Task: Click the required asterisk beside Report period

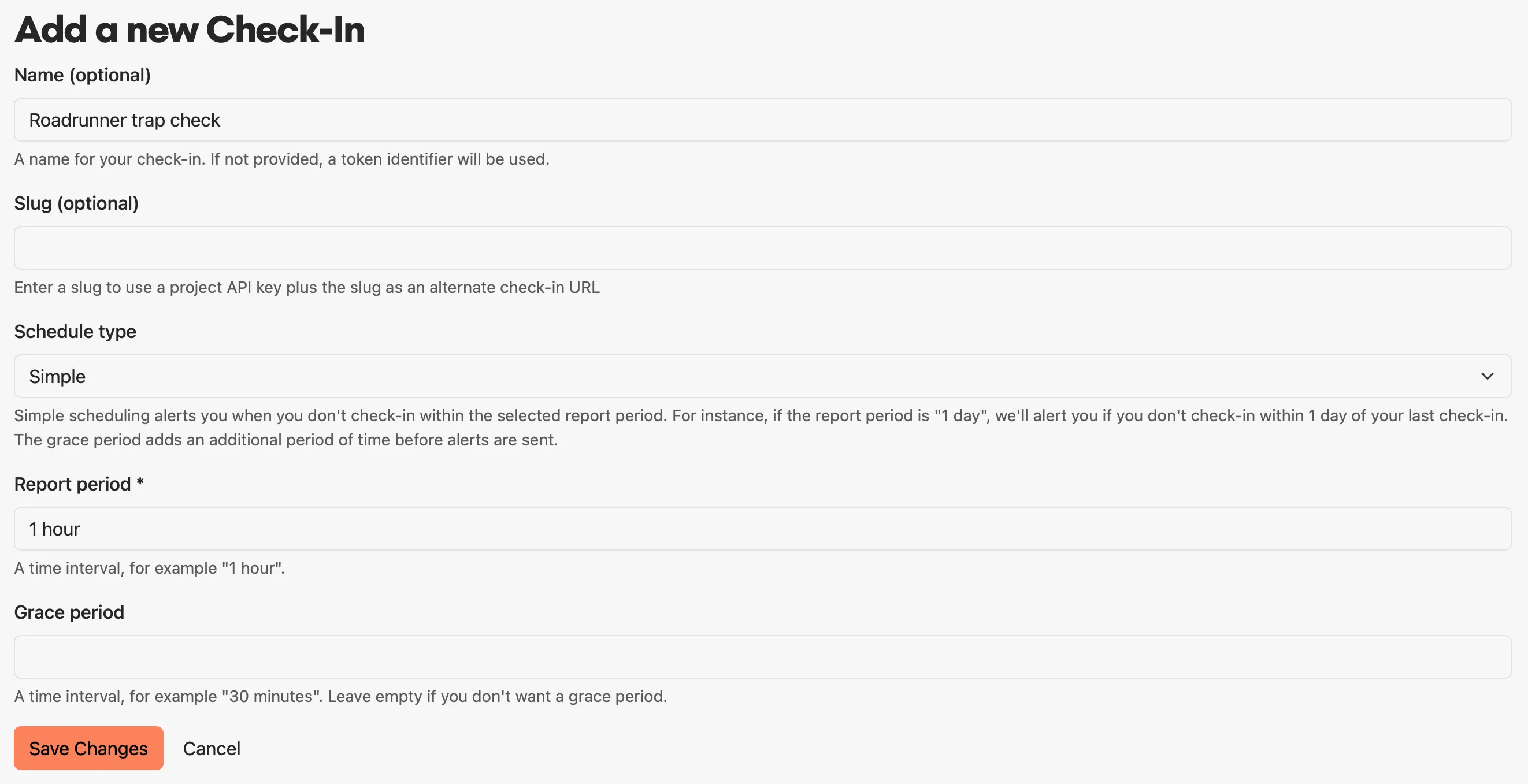Action: pos(140,482)
